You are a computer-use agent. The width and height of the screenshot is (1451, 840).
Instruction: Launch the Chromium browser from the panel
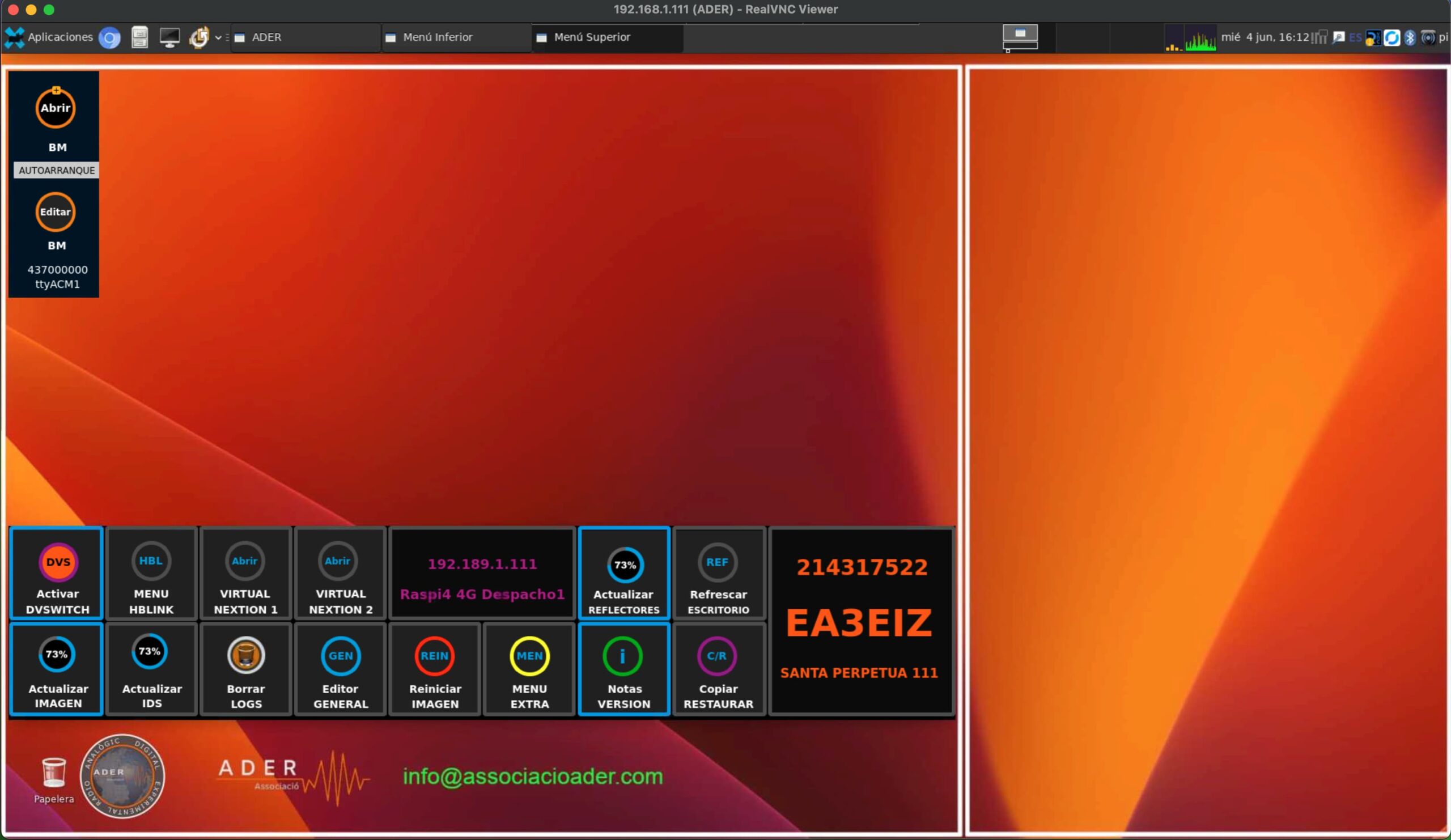pos(109,38)
